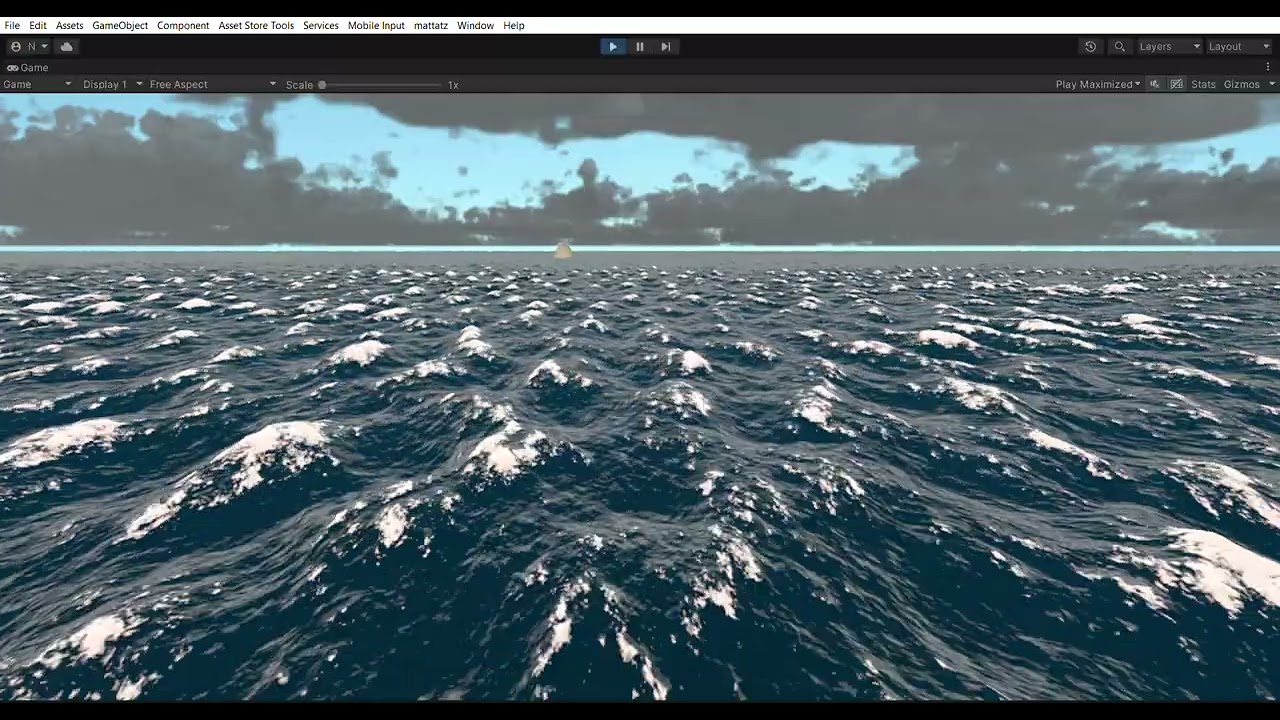Open the Play Maximized dropdown
1280x720 pixels.
click(x=1097, y=85)
